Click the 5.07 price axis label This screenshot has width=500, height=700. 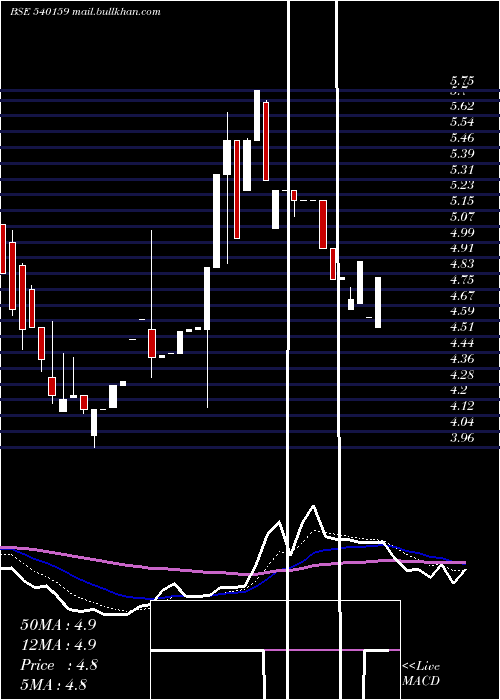tap(462, 217)
